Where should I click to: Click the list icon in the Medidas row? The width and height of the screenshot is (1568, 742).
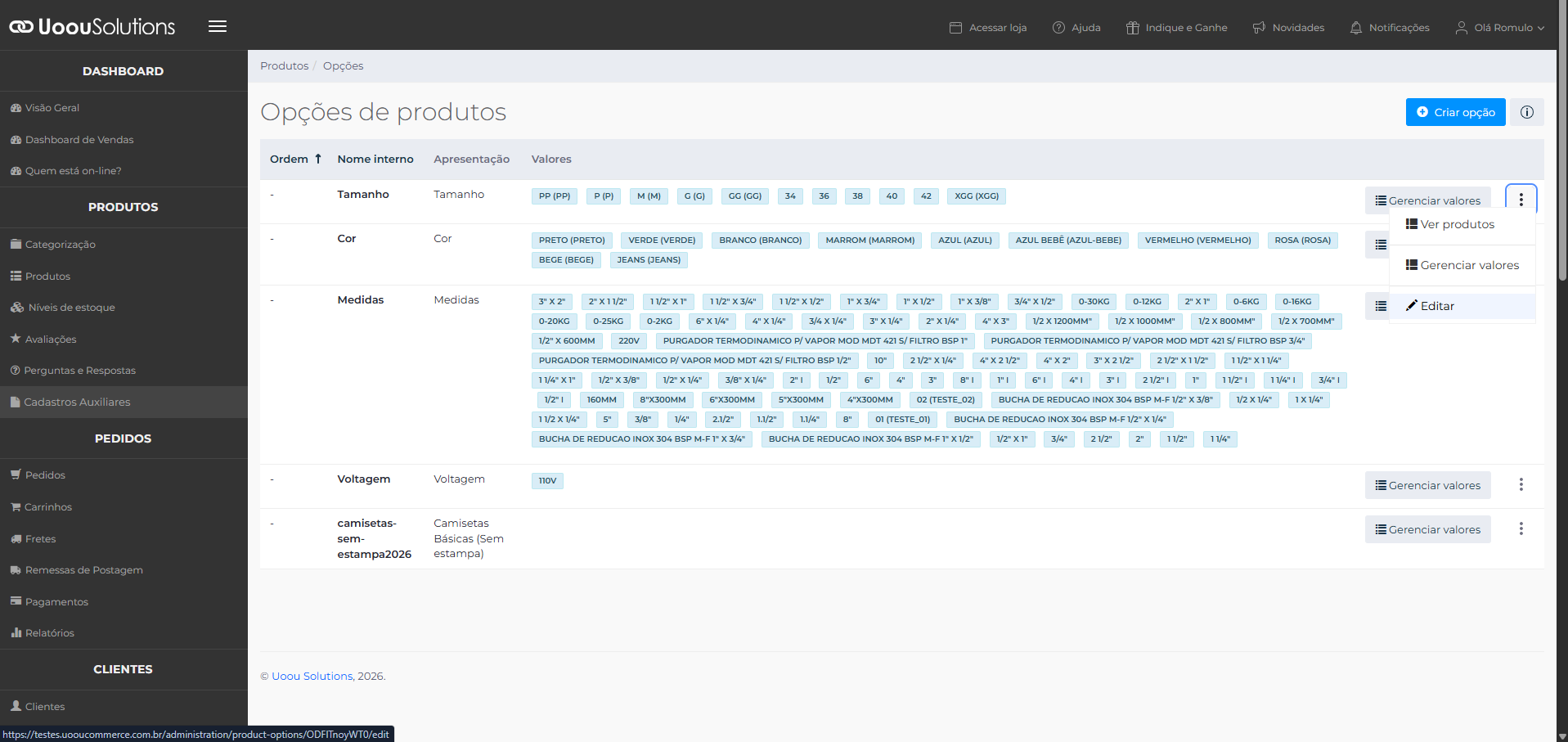1381,306
